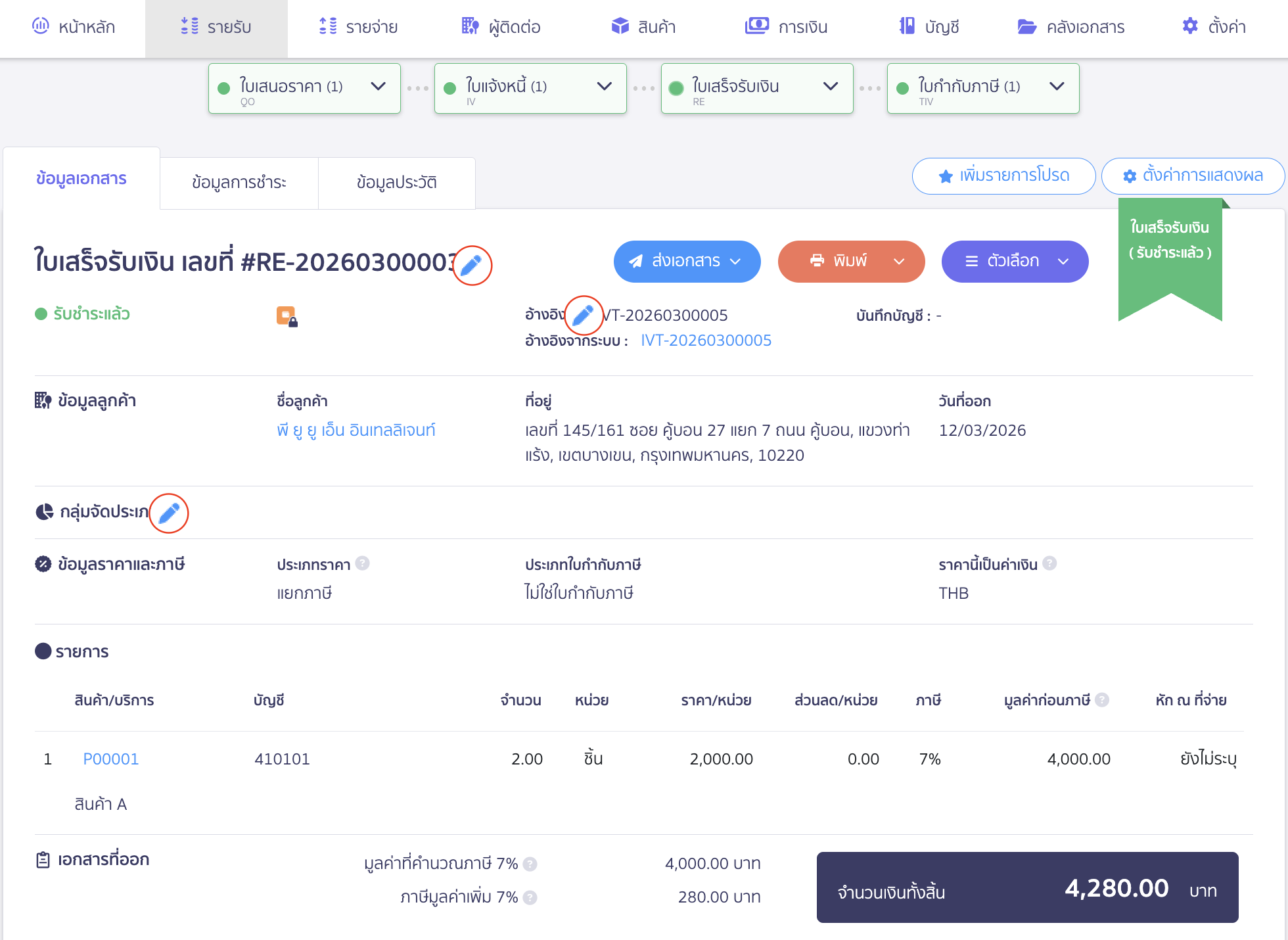Open the ข้อมูลประวัติ tab

[x=396, y=182]
